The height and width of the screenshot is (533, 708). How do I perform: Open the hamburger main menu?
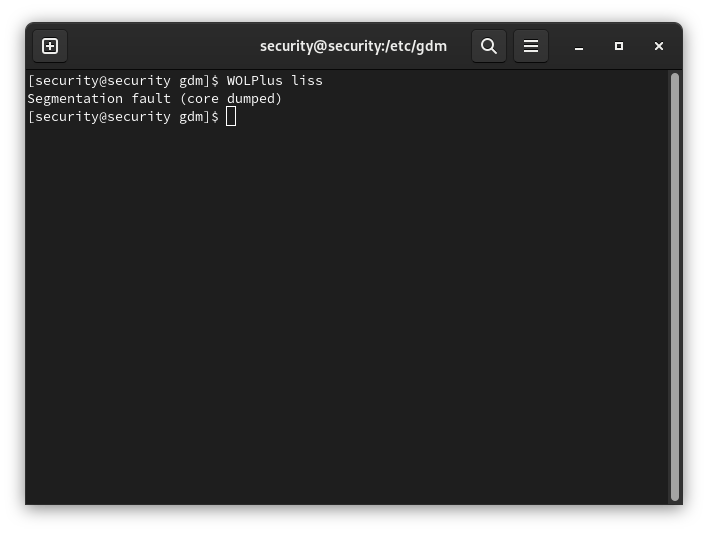531,46
